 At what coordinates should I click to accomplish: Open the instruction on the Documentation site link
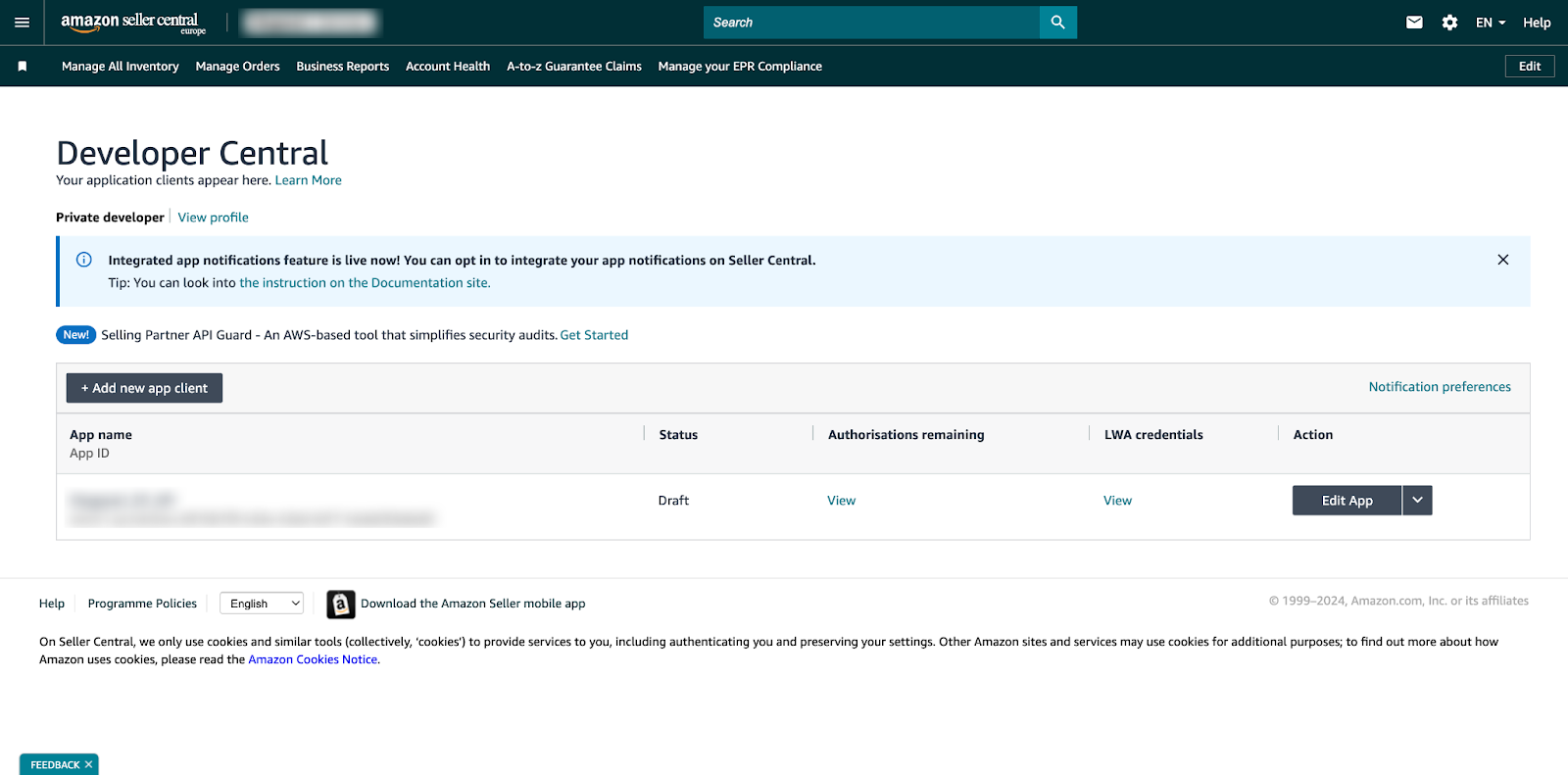click(x=365, y=283)
